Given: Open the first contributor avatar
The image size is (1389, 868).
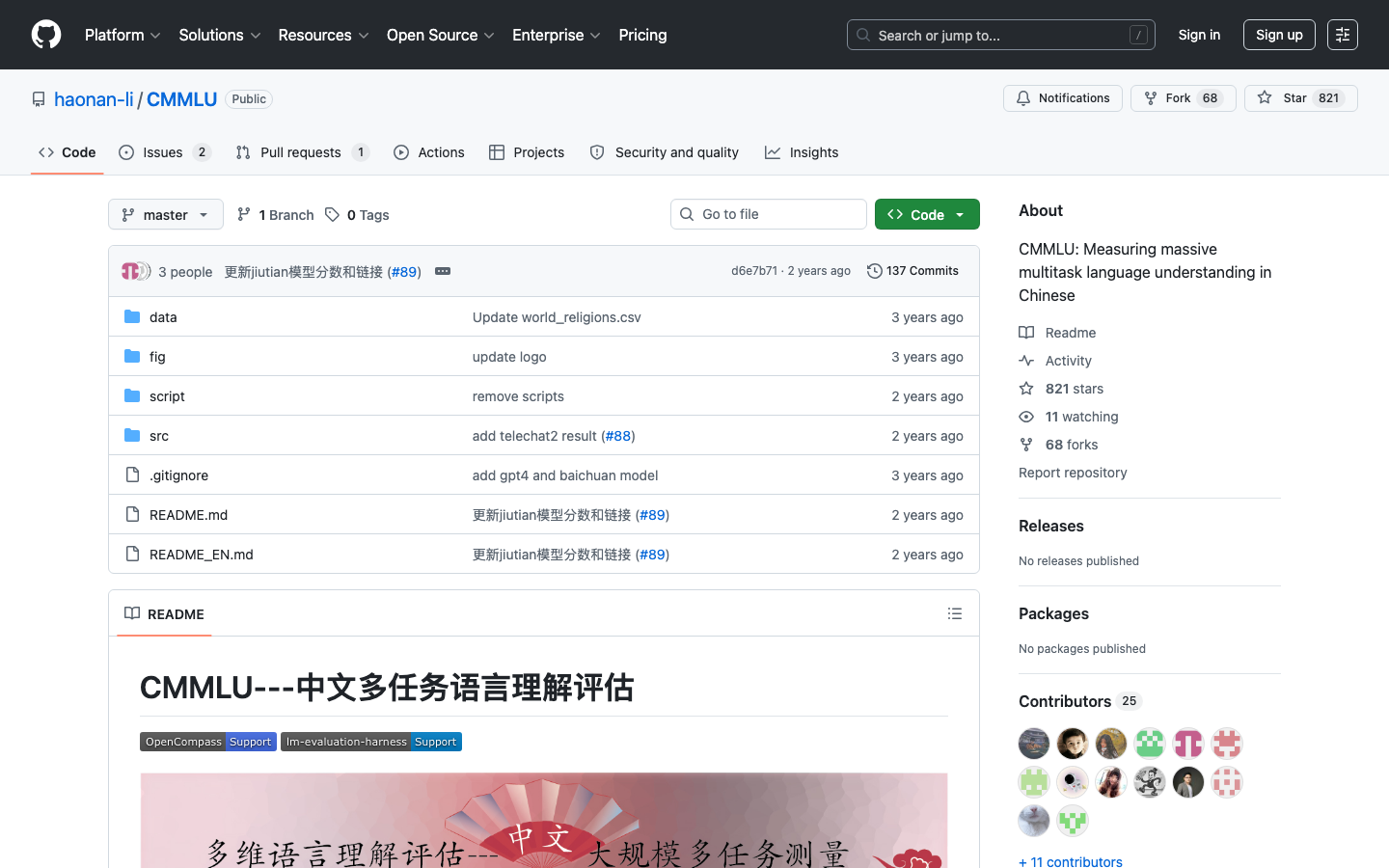Looking at the screenshot, I should (1034, 744).
